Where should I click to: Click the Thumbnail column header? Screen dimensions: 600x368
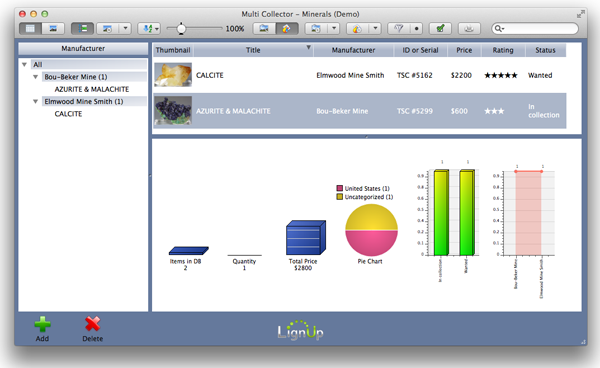(173, 50)
